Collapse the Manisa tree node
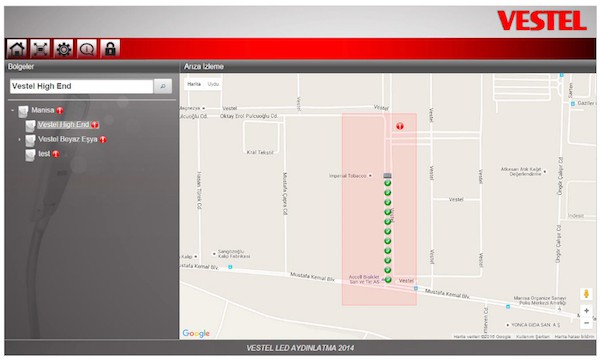 click(13, 110)
